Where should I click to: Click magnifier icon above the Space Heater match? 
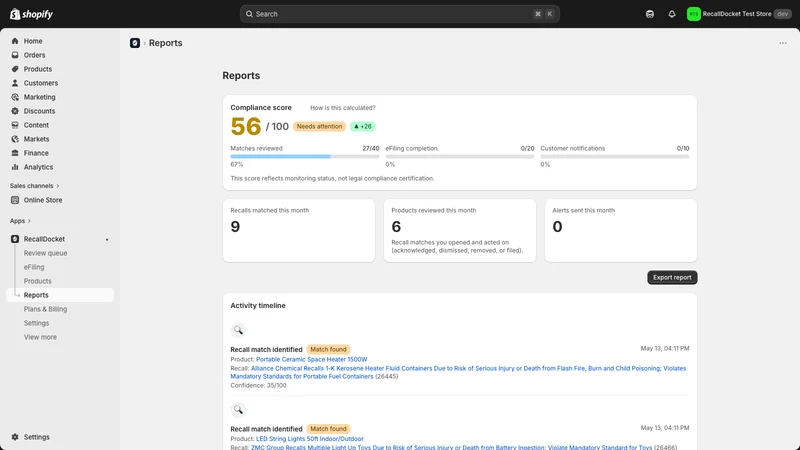point(238,330)
